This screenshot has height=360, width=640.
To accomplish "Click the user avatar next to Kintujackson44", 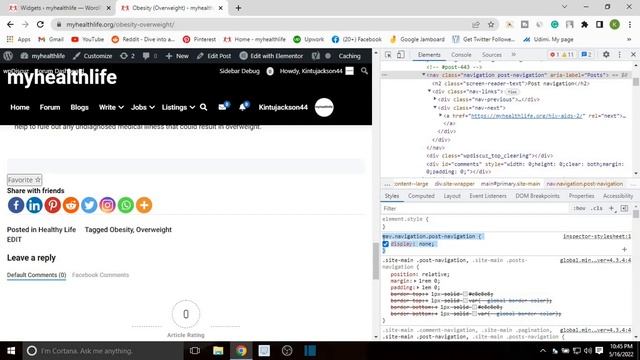I will click(x=324, y=107).
